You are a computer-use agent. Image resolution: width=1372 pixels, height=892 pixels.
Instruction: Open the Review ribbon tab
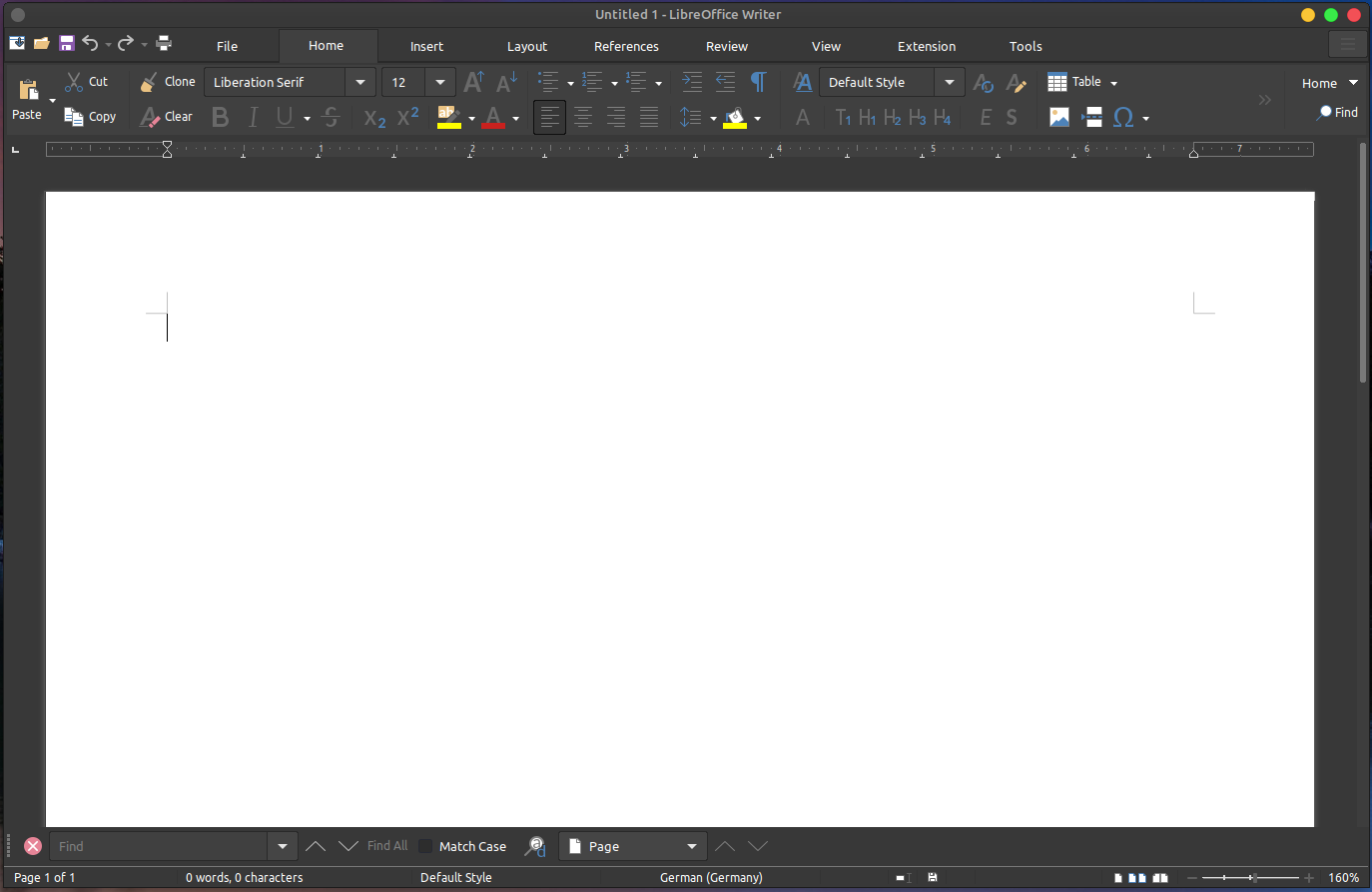pos(726,46)
